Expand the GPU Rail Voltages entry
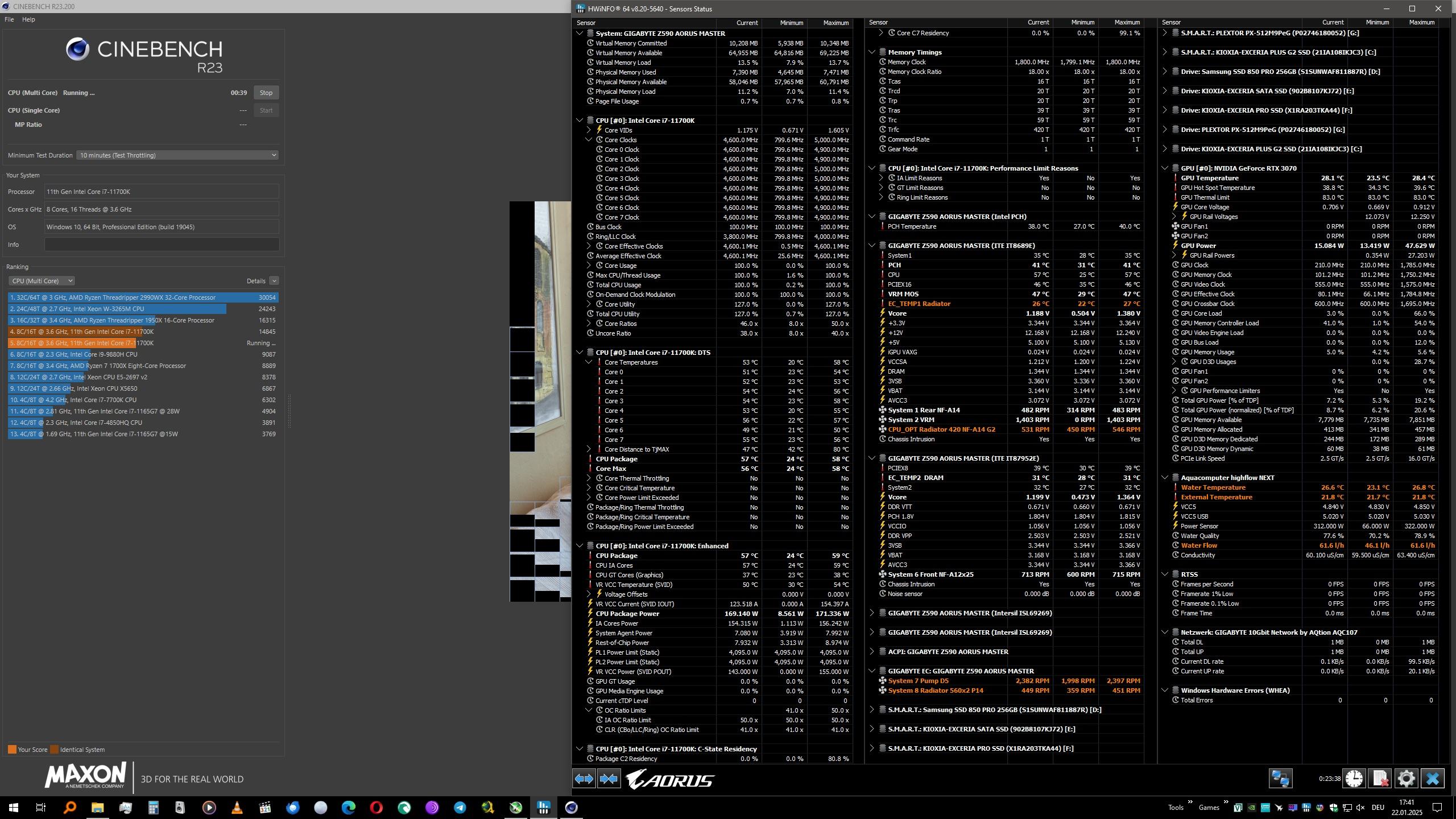The image size is (1456, 819). point(1173,217)
